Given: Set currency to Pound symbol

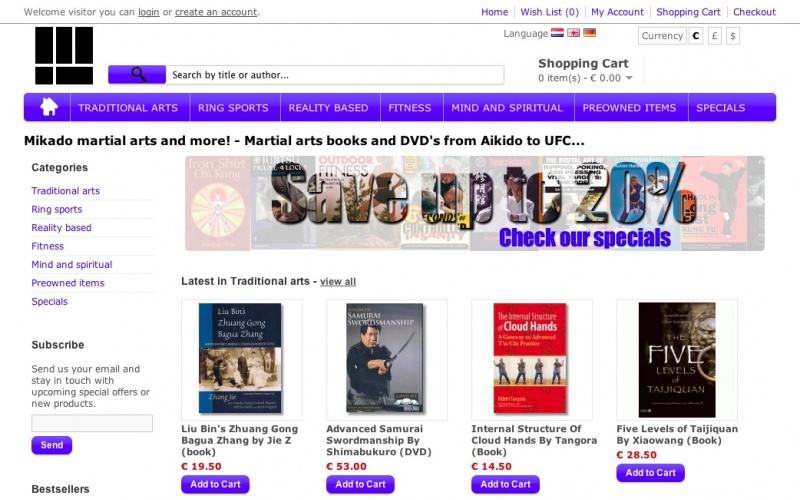Looking at the screenshot, I should 715,36.
